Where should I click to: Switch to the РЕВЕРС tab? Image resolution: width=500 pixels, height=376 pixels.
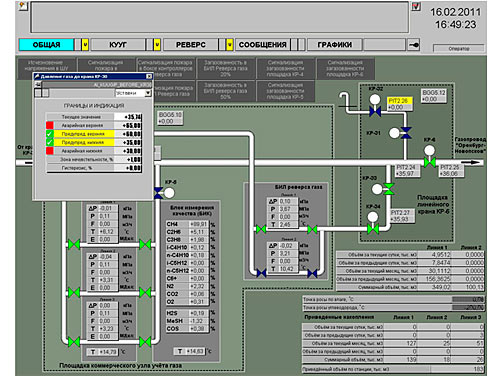tap(191, 45)
